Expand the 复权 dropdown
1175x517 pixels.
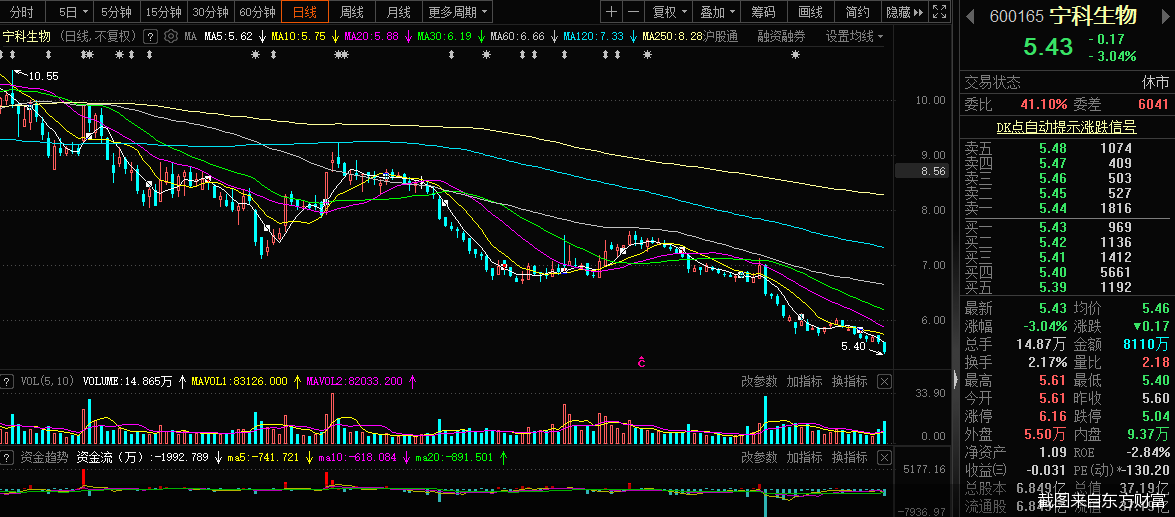669,12
